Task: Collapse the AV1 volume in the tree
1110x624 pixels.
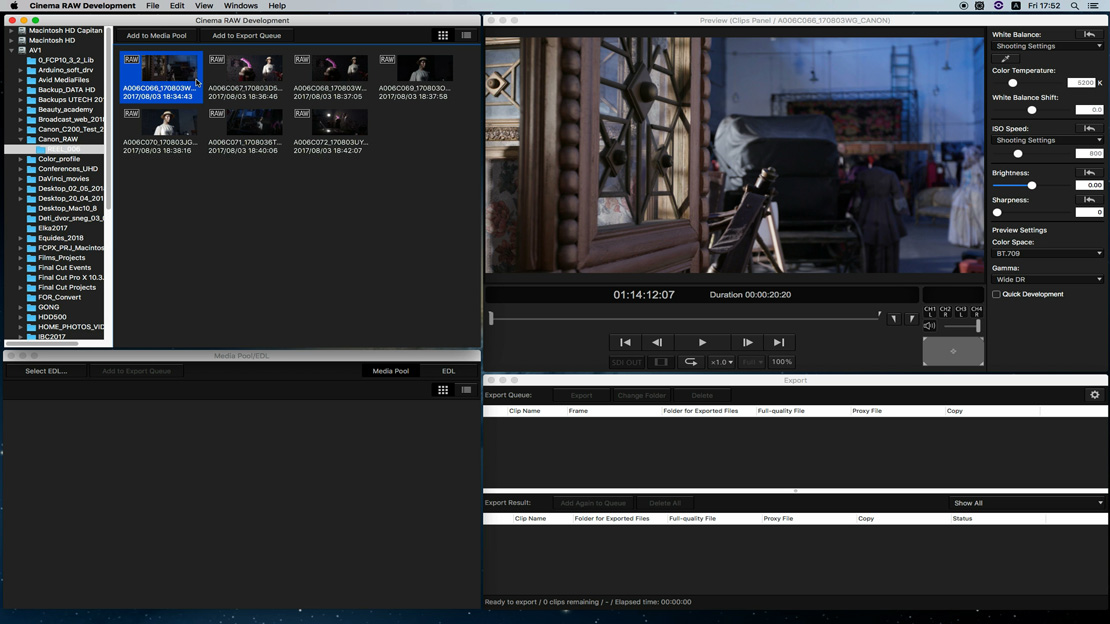Action: point(11,50)
